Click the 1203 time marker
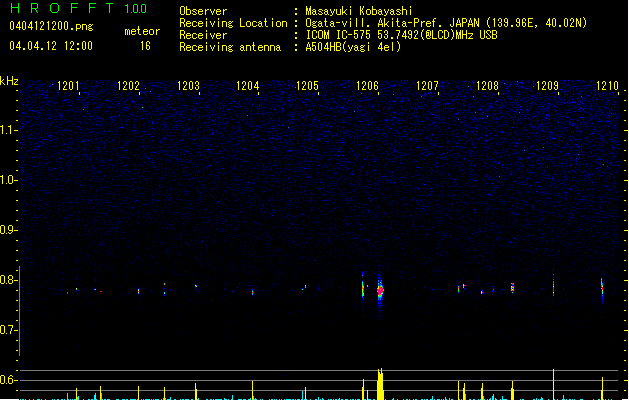This screenshot has height=400, width=629. (188, 86)
